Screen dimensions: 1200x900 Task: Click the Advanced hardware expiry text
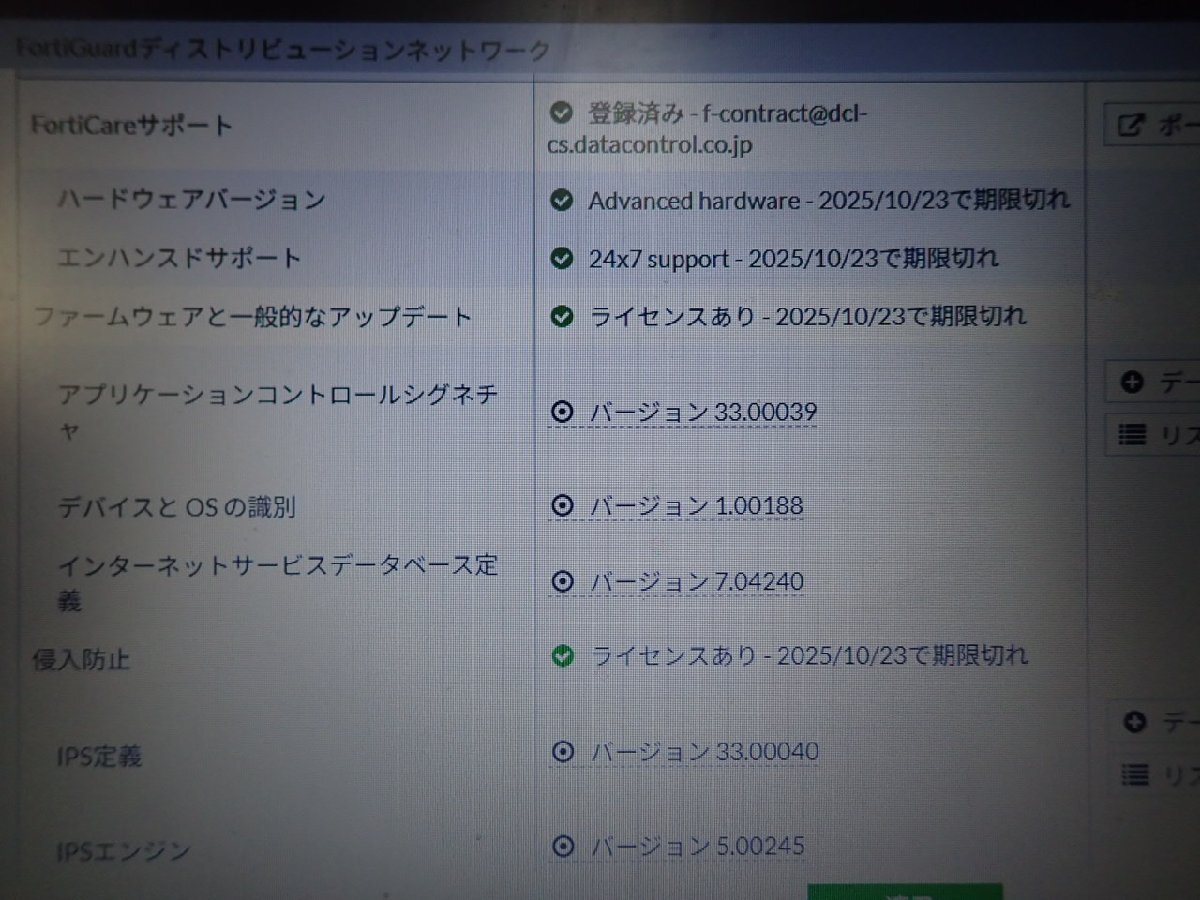[829, 200]
